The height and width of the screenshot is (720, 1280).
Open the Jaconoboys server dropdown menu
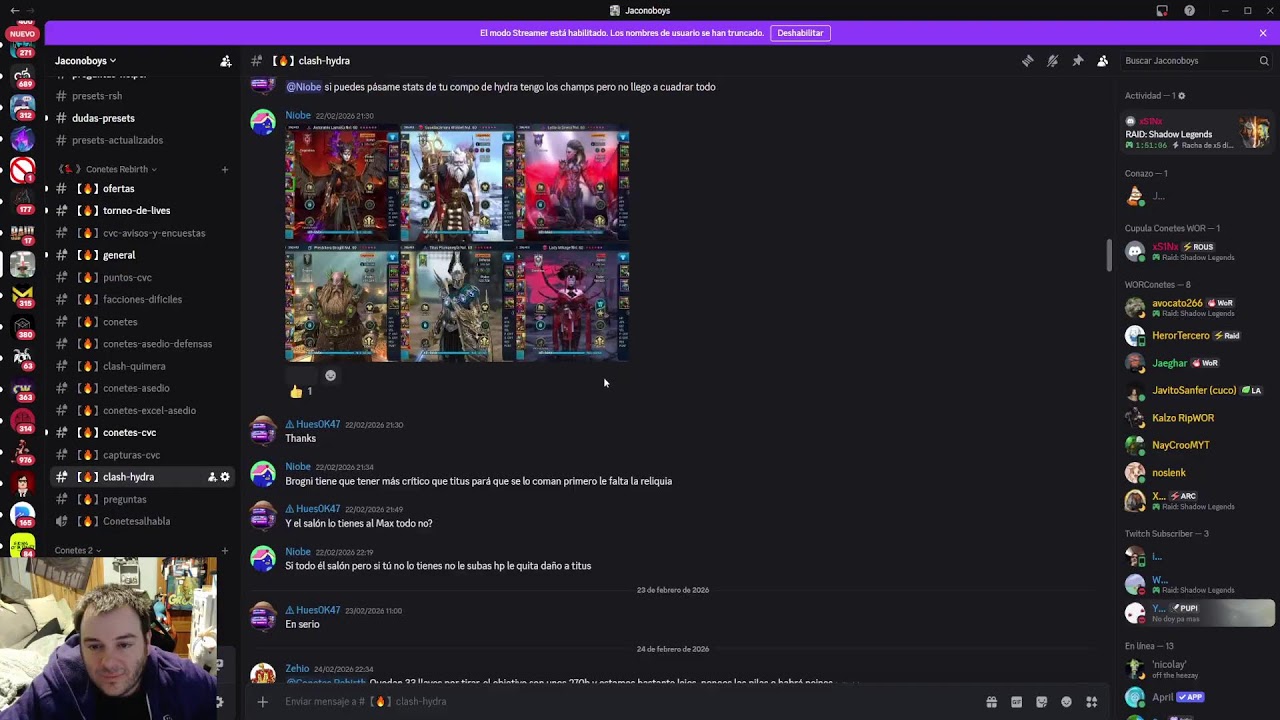[85, 61]
